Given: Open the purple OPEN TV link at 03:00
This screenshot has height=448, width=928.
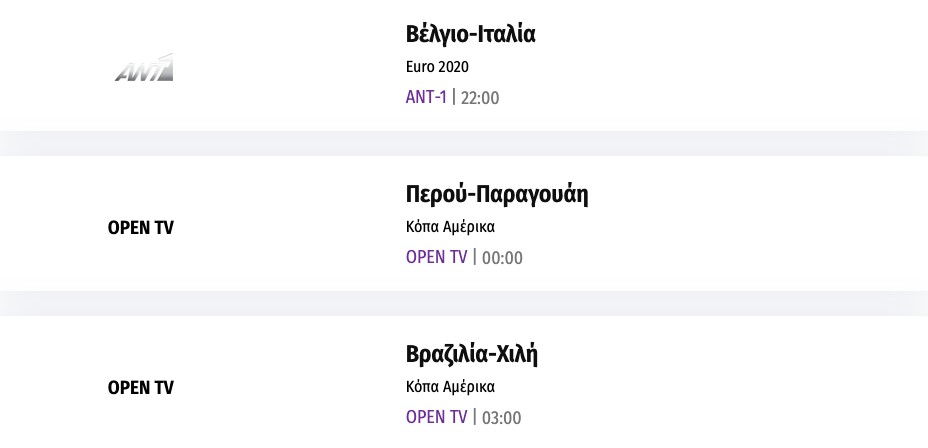Looking at the screenshot, I should [x=436, y=417].
